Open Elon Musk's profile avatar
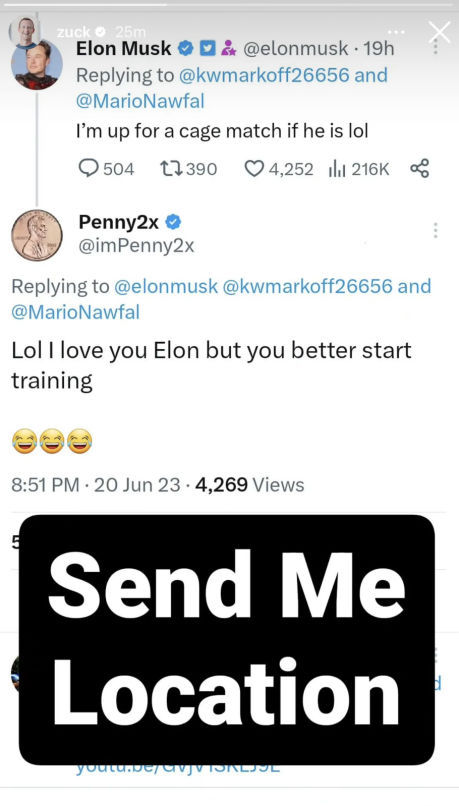 [37, 64]
